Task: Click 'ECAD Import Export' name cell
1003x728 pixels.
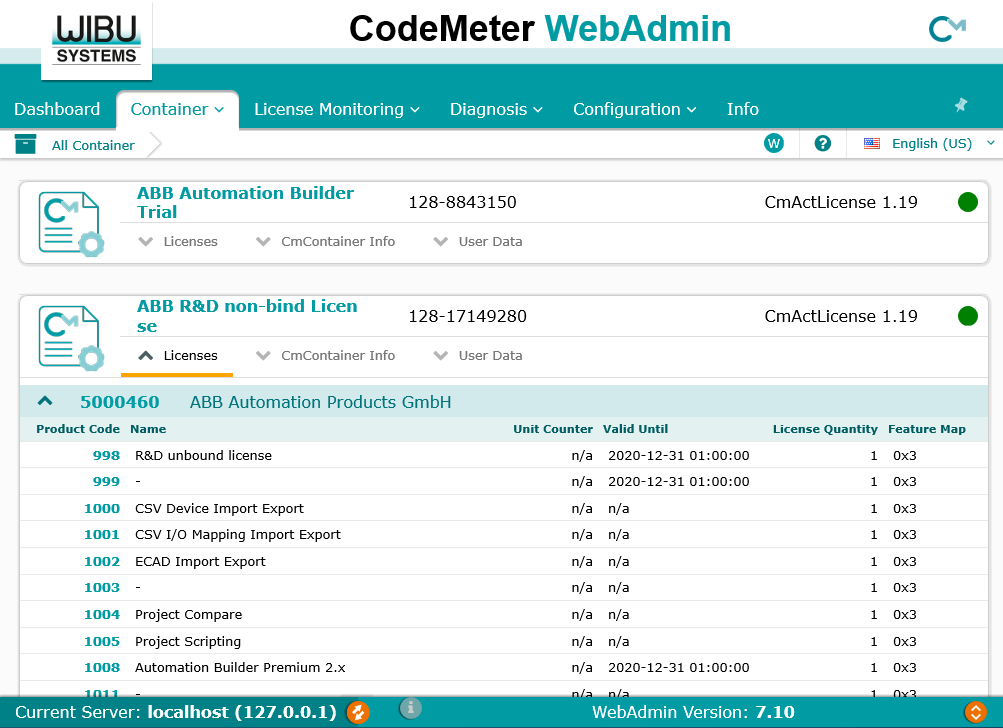Action: coord(200,562)
